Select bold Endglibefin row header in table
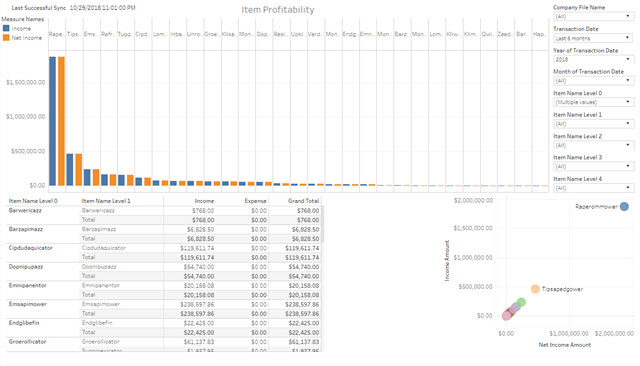Screen dimensions: 640x366 [x=24, y=323]
